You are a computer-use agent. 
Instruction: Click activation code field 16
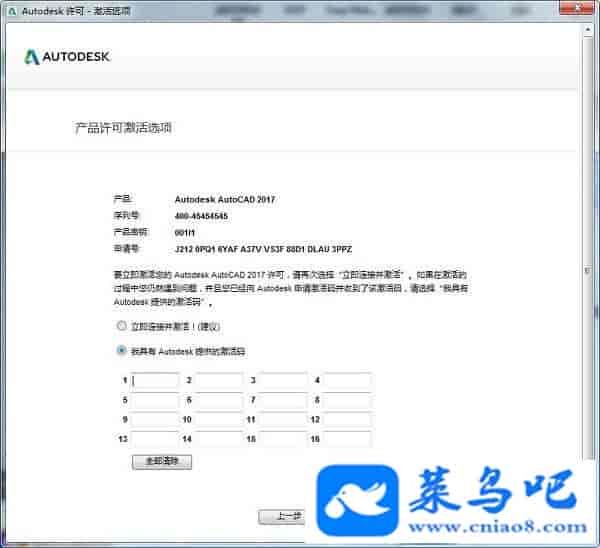347,439
